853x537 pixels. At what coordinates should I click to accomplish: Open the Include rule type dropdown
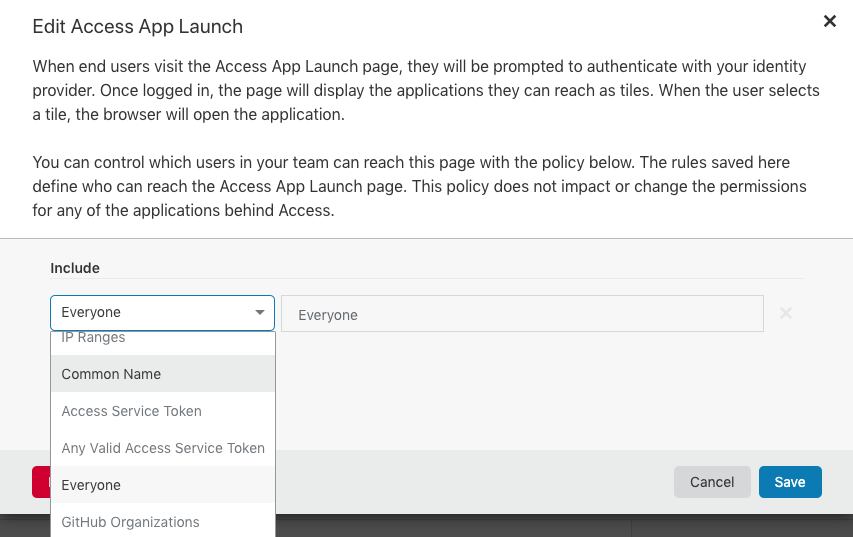[162, 313]
